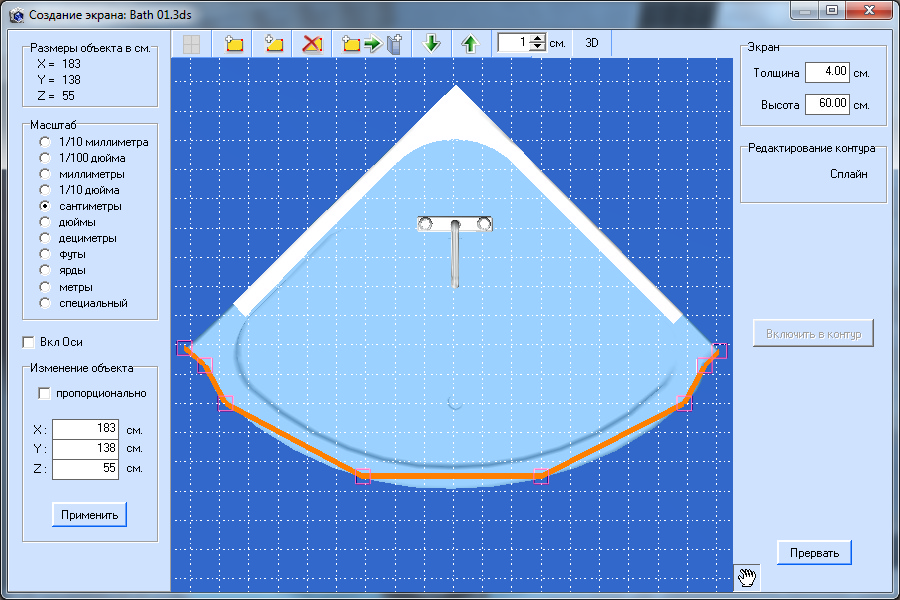Click the Высота height input field
The height and width of the screenshot is (600, 900).
click(827, 103)
